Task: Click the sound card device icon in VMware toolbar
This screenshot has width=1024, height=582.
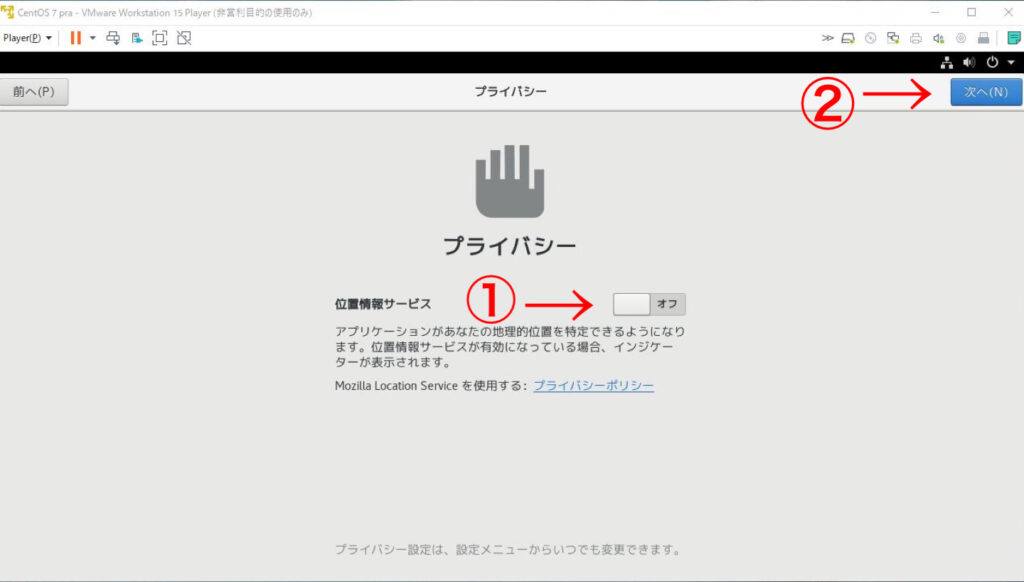Action: tap(938, 38)
